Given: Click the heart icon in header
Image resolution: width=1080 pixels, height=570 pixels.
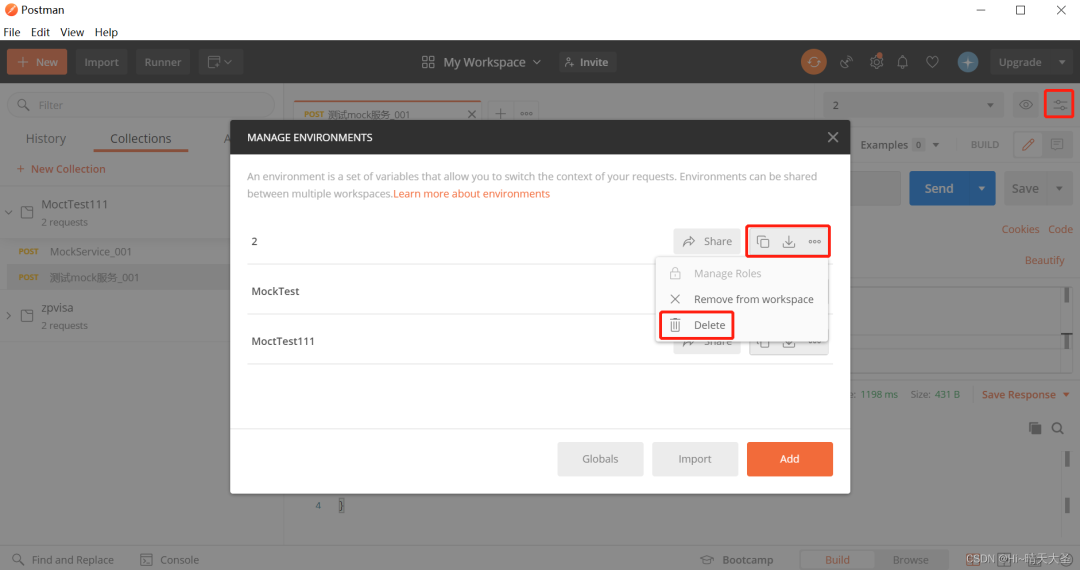Looking at the screenshot, I should point(932,62).
